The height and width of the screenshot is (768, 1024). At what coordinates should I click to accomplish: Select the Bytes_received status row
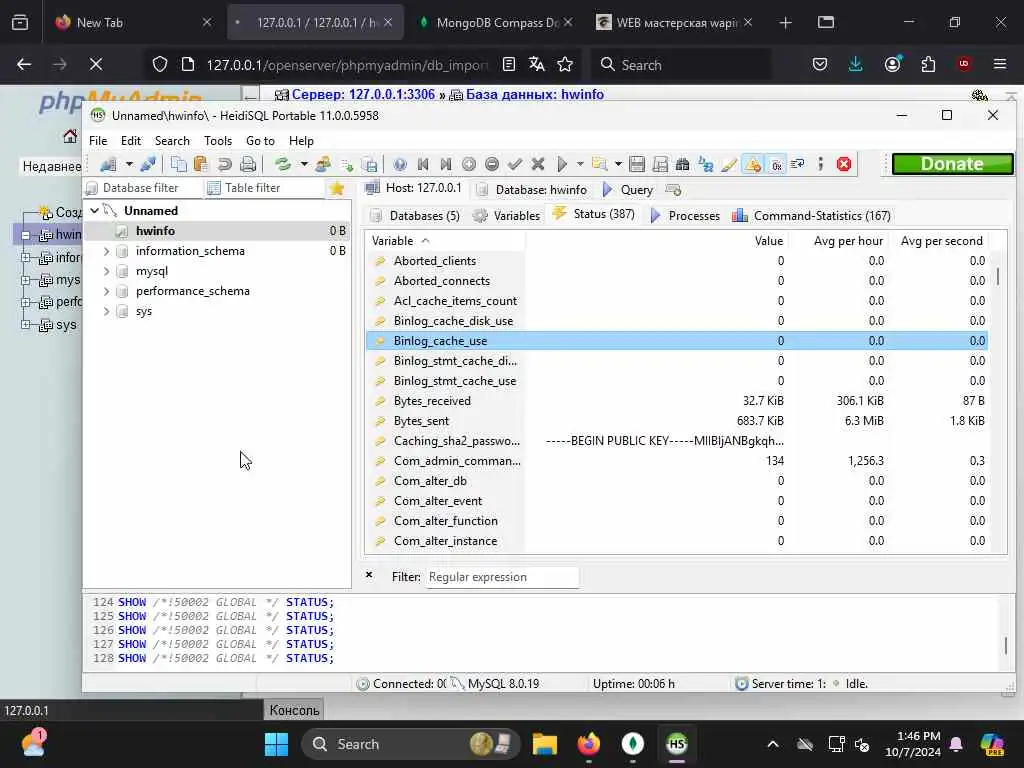pyautogui.click(x=677, y=401)
